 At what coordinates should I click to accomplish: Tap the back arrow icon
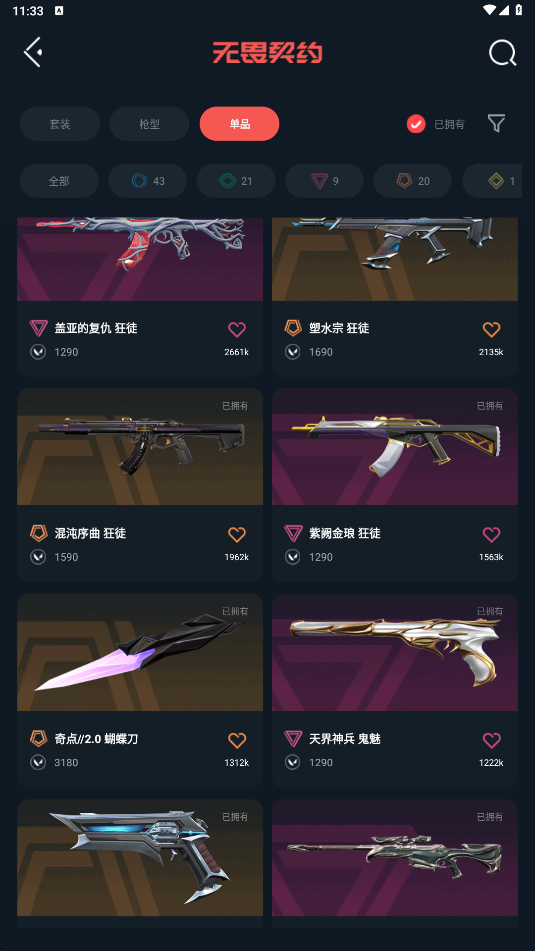coord(33,52)
